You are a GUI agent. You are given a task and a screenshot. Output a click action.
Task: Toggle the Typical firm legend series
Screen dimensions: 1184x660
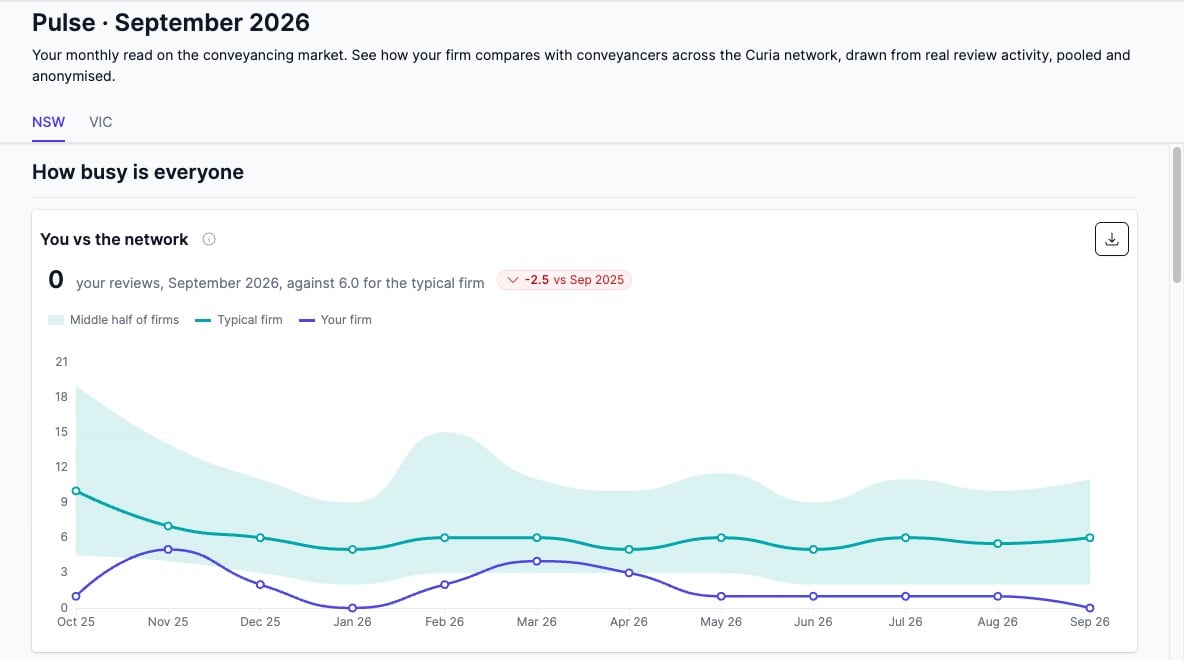coord(239,320)
